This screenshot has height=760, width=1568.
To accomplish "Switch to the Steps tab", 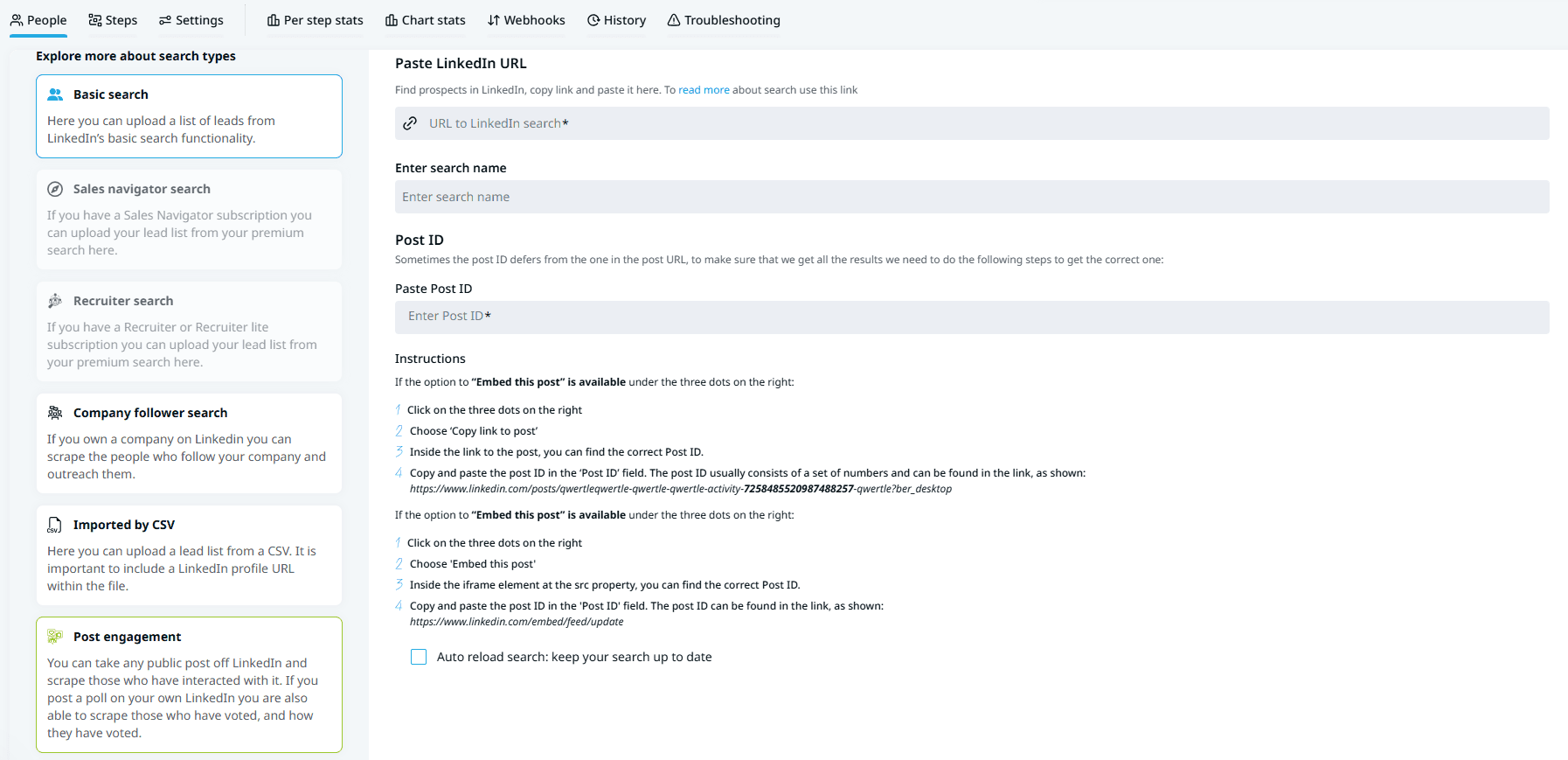I will pyautogui.click(x=113, y=20).
